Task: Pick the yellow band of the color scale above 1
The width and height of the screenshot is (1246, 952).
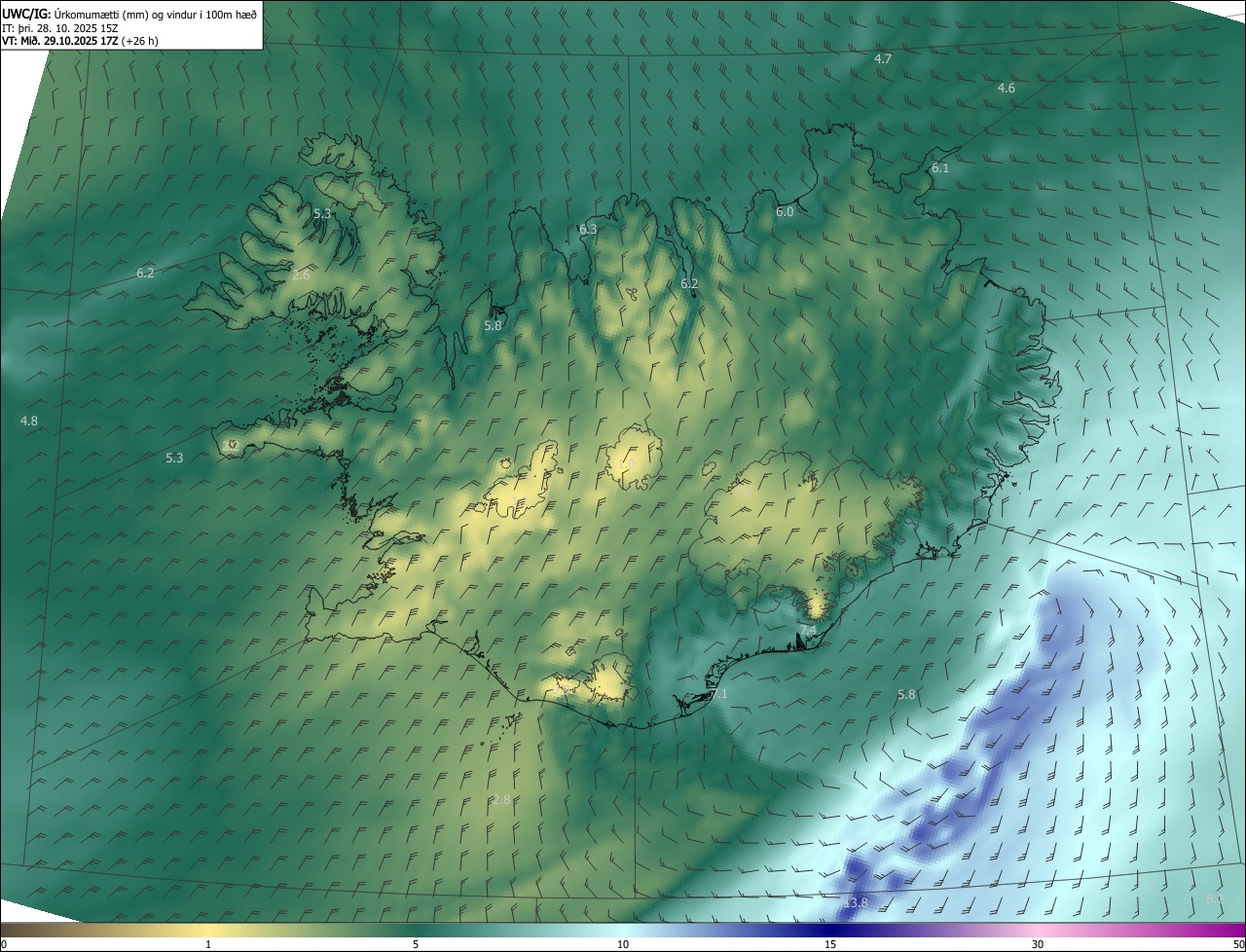Action: coord(208,930)
